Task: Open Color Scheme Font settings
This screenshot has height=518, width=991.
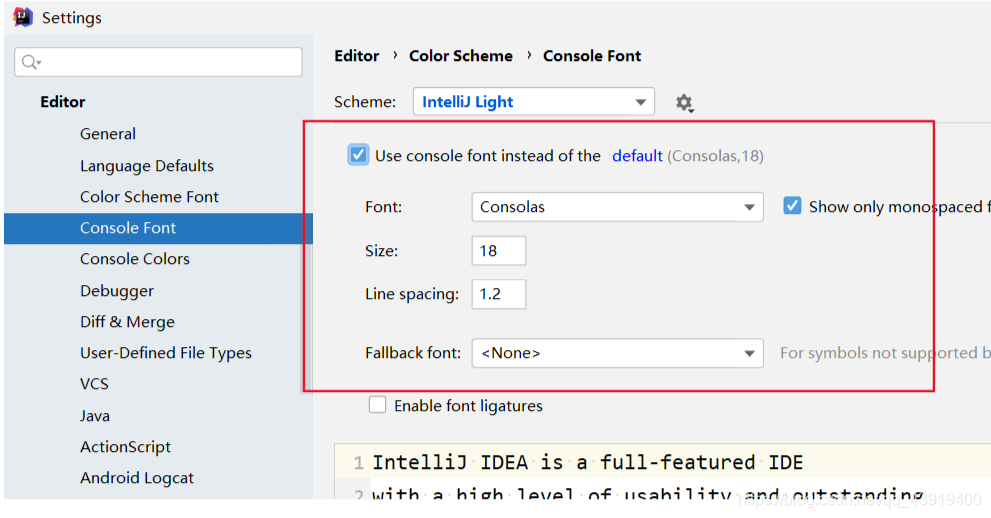Action: (x=149, y=197)
